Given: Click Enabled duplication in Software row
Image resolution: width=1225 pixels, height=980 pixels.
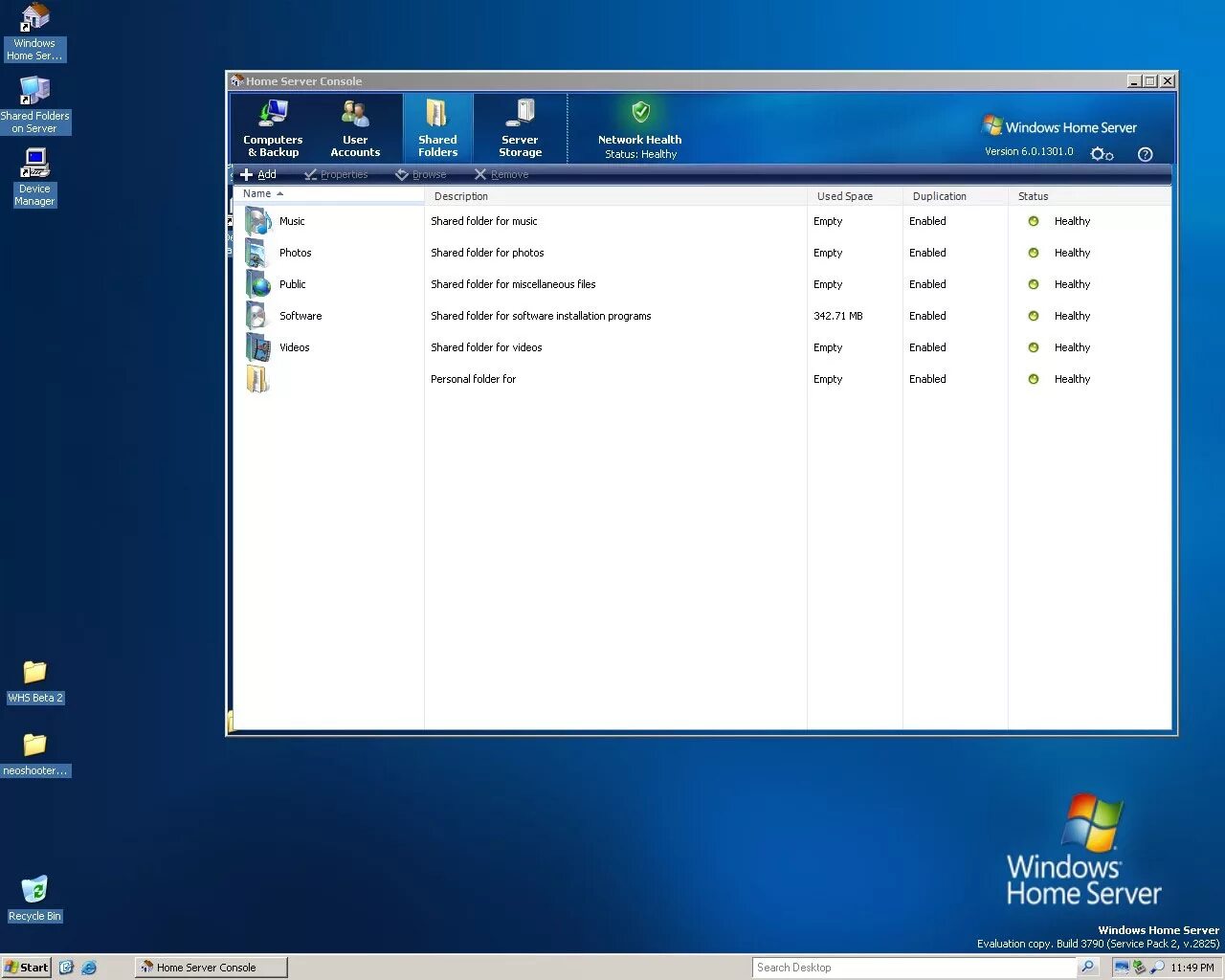Looking at the screenshot, I should (927, 316).
